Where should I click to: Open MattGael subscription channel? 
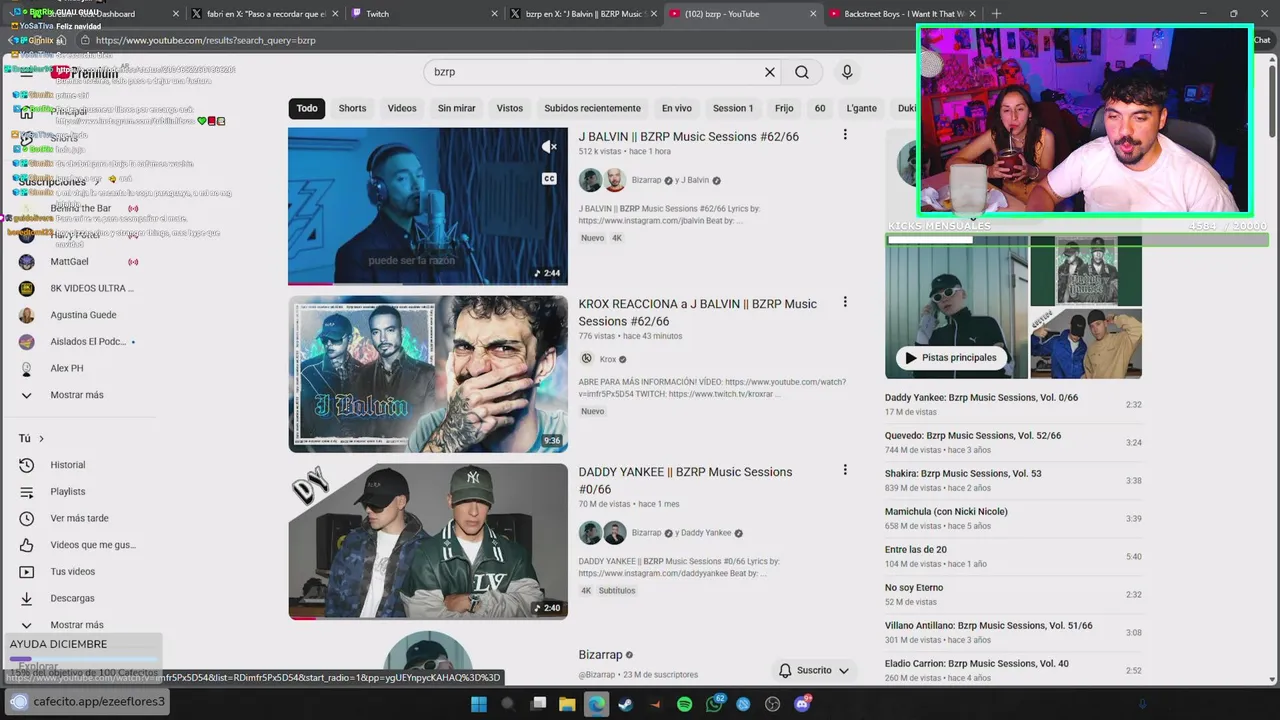pyautogui.click(x=69, y=262)
